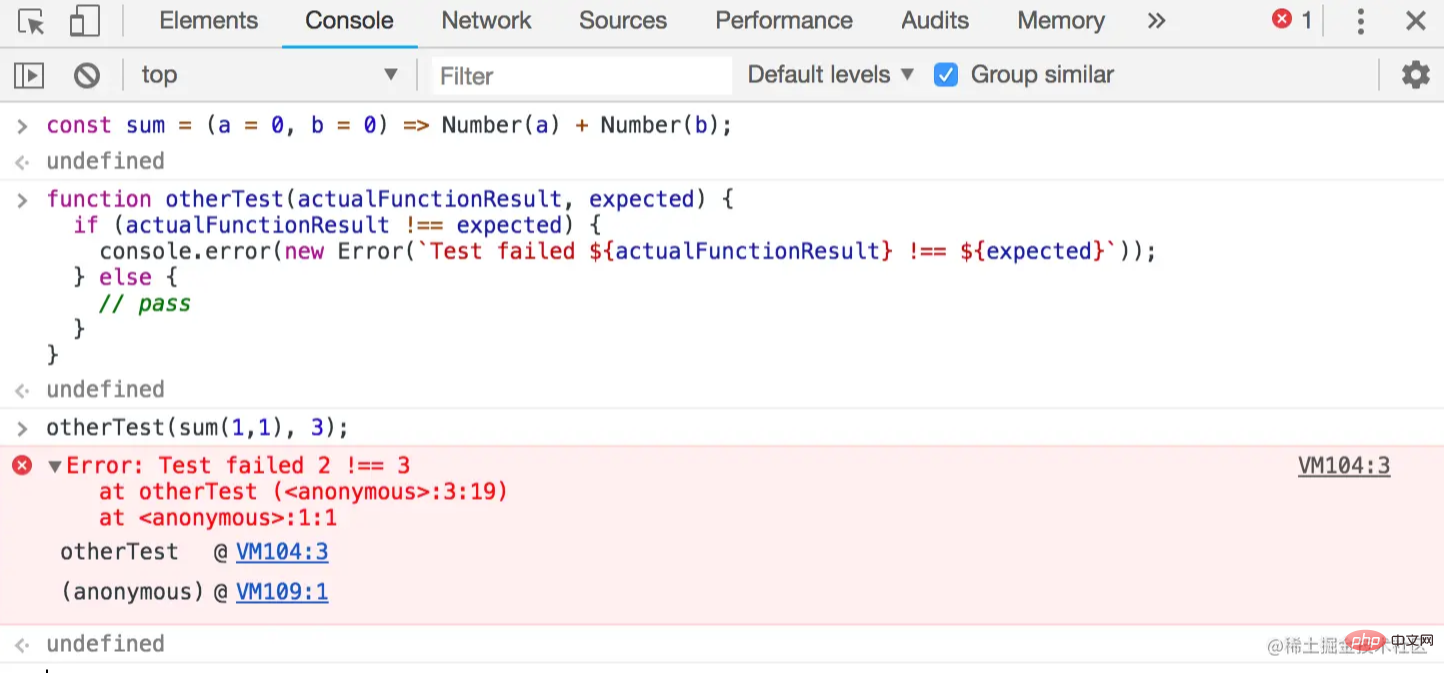The image size is (1444, 673).
Task: Click the '// pass' comment
Action: click(x=145, y=304)
